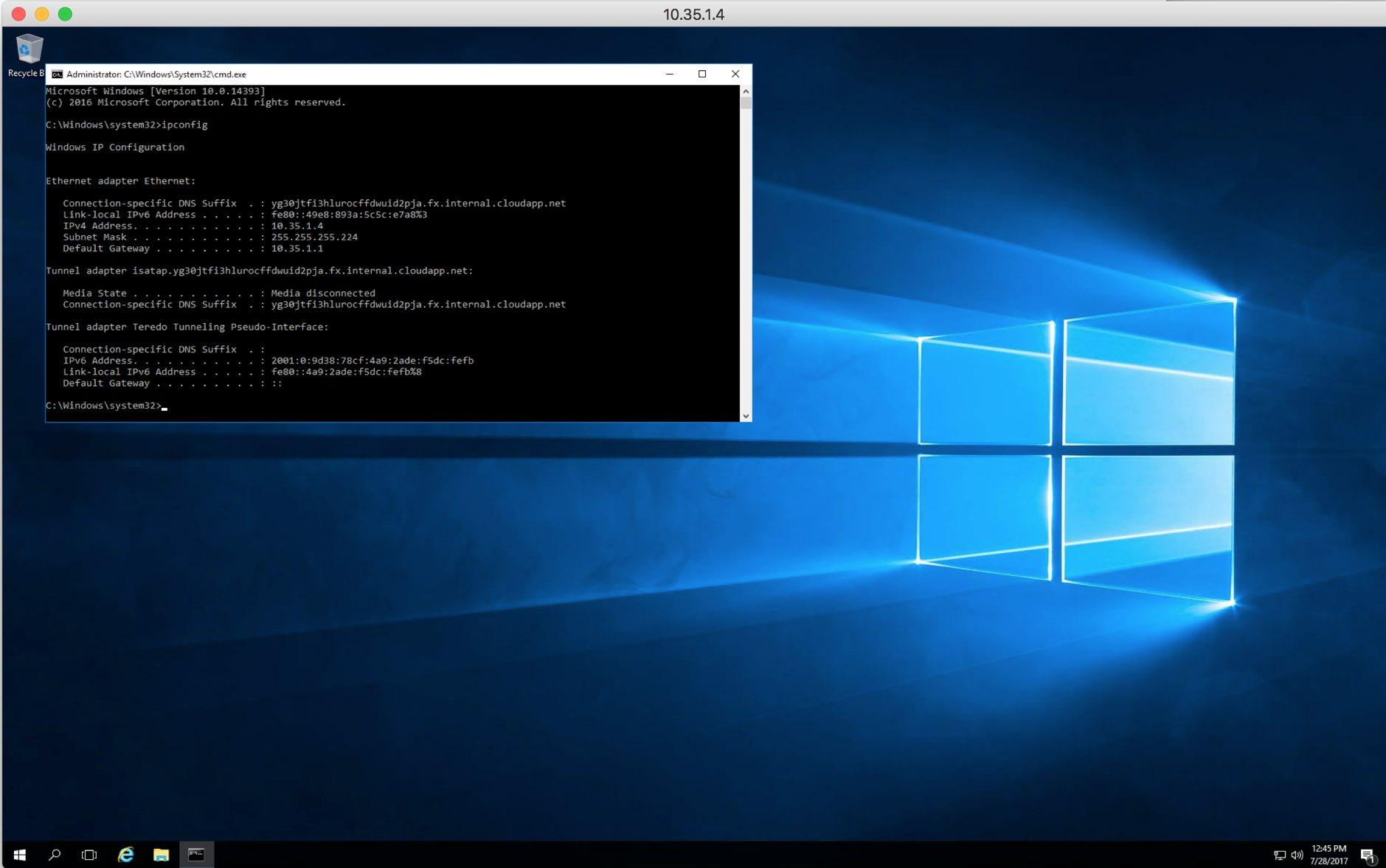Click the console scrollbar down arrow

pyautogui.click(x=746, y=416)
